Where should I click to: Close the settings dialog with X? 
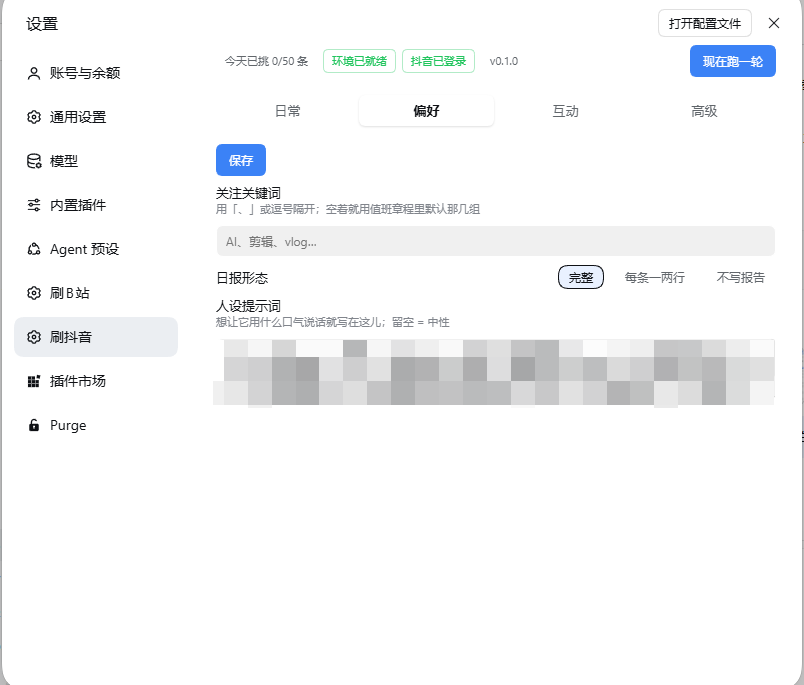tap(774, 23)
